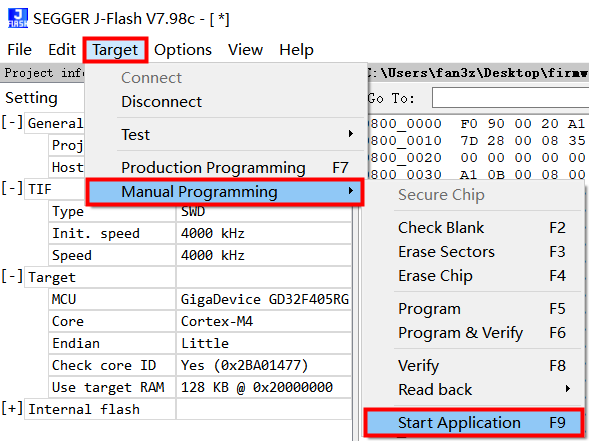The image size is (589, 441).
Task: Click the Go To address input field
Action: [x=510, y=98]
